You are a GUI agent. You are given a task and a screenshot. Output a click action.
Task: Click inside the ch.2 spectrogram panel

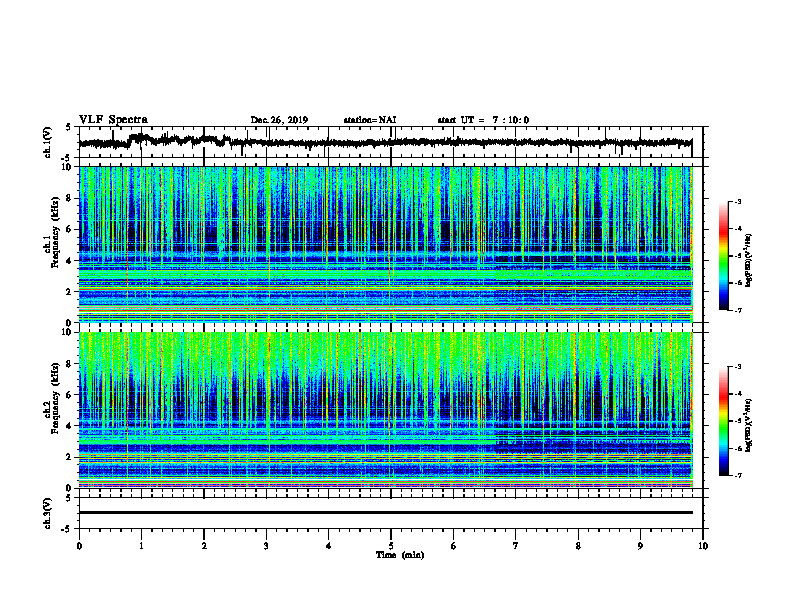(385, 410)
